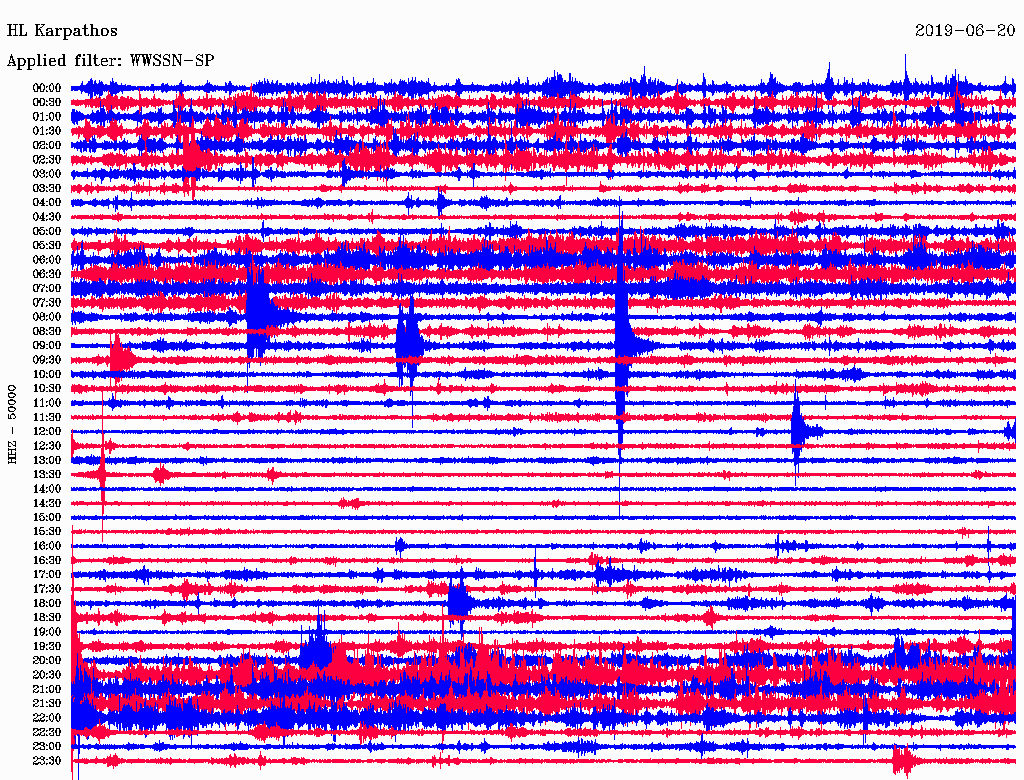
Task: Select the 23:30 time label
Action: (x=47, y=761)
